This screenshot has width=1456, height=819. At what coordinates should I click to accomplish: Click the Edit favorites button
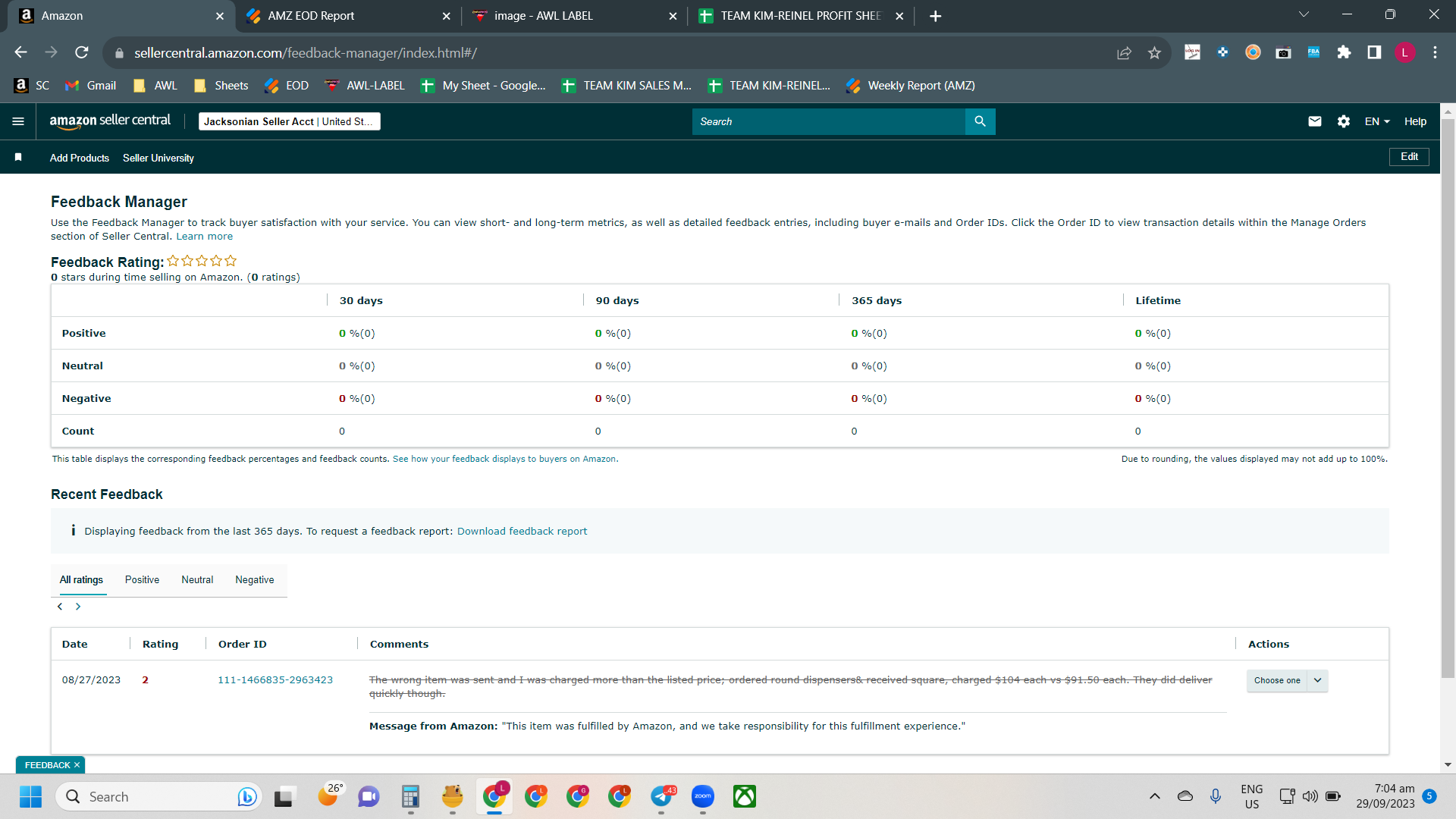coord(1409,157)
